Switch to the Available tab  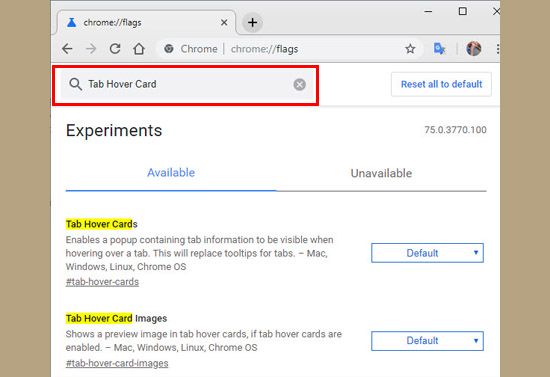point(171,173)
